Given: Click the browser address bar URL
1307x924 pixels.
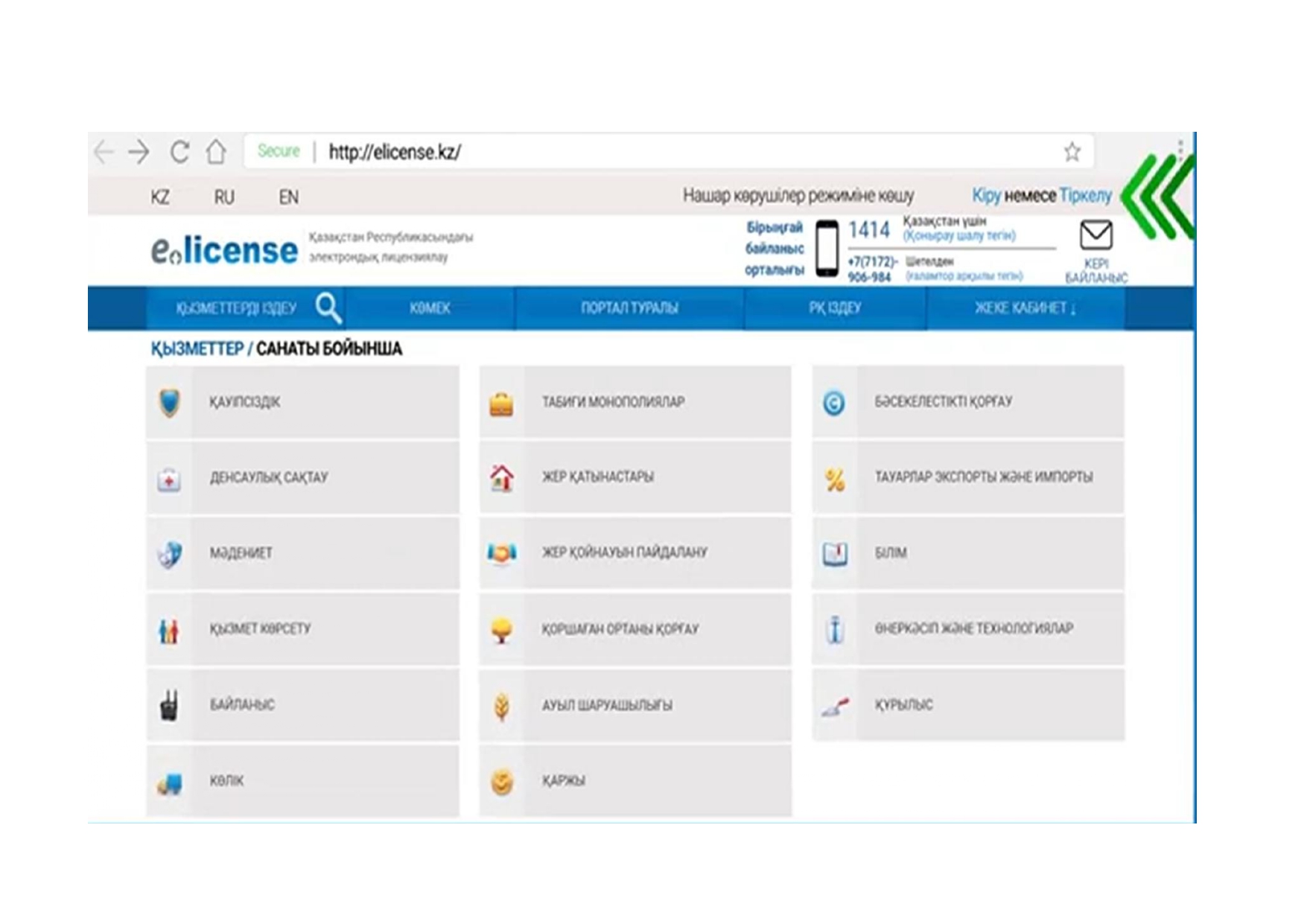Looking at the screenshot, I should click(395, 152).
